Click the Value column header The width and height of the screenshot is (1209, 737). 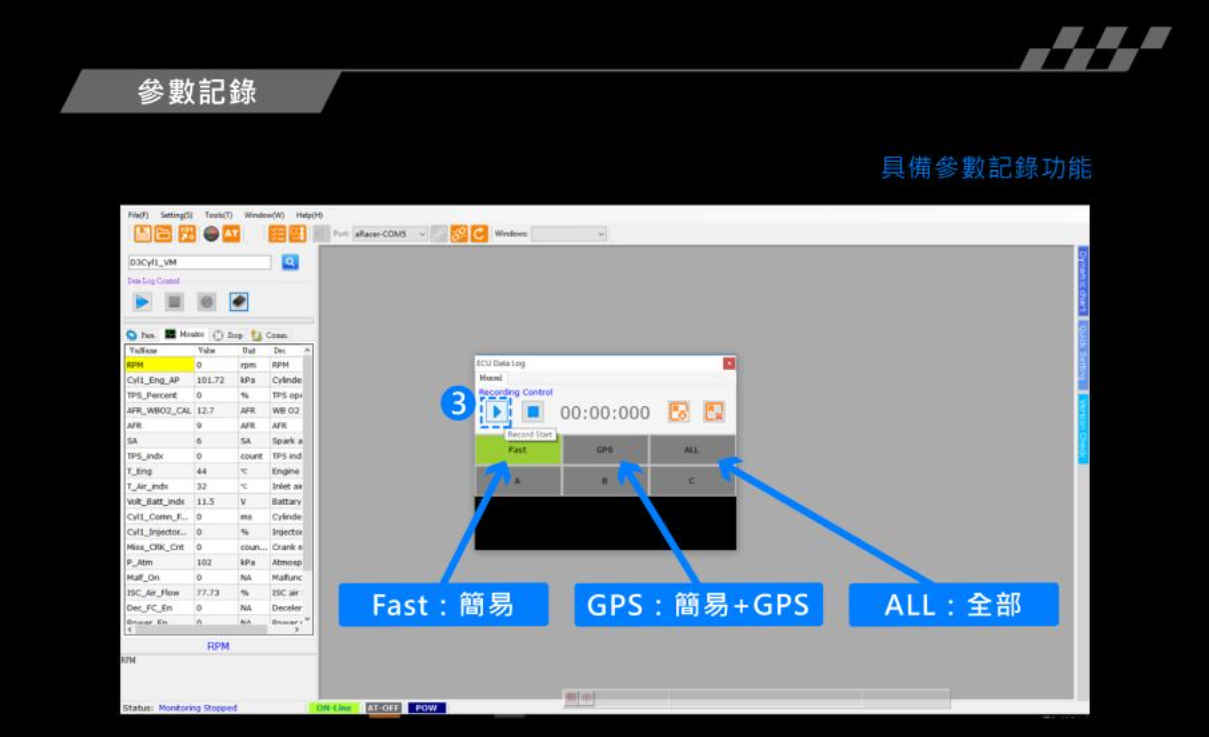(217, 351)
